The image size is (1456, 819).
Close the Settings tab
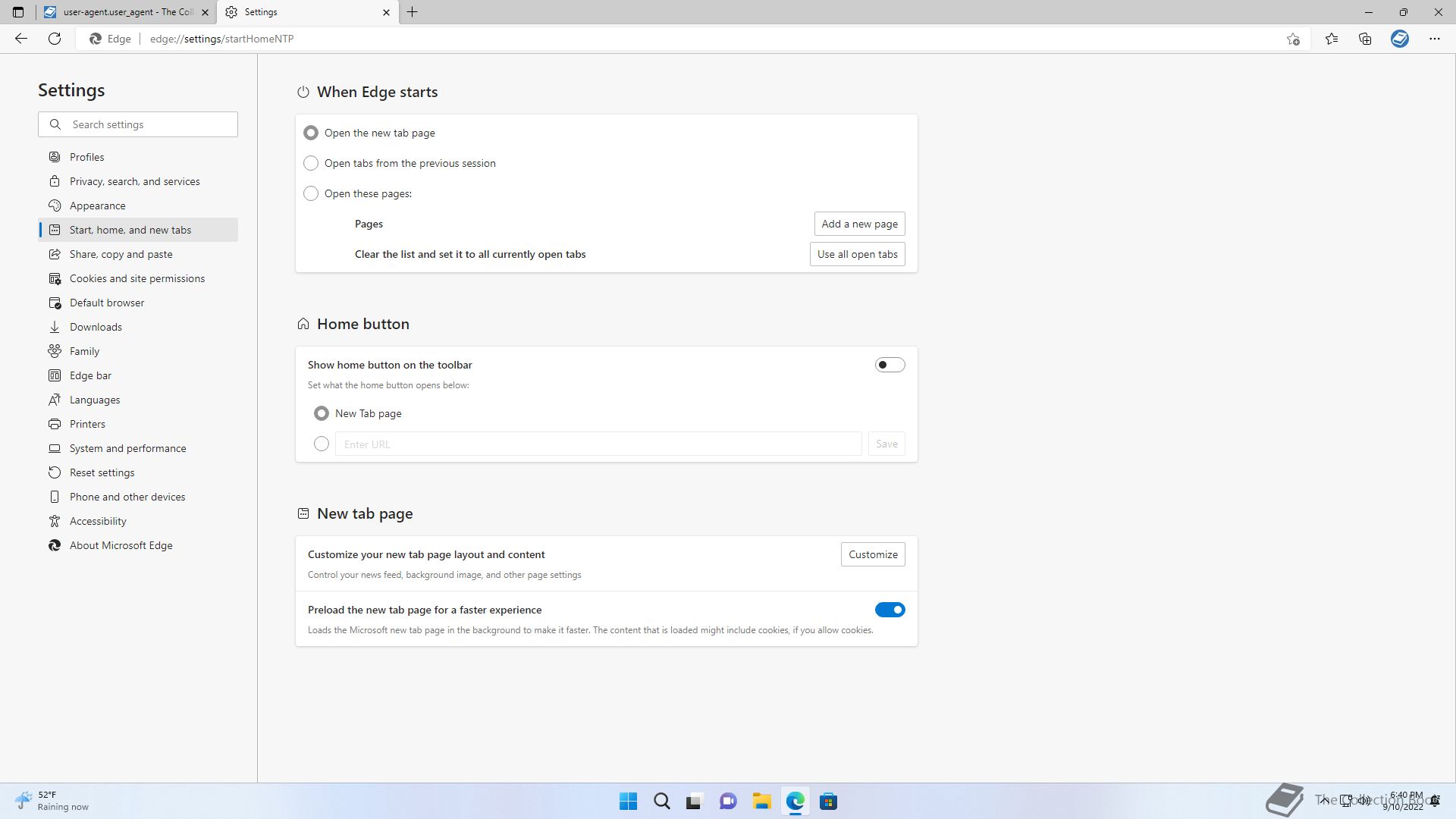tap(386, 12)
